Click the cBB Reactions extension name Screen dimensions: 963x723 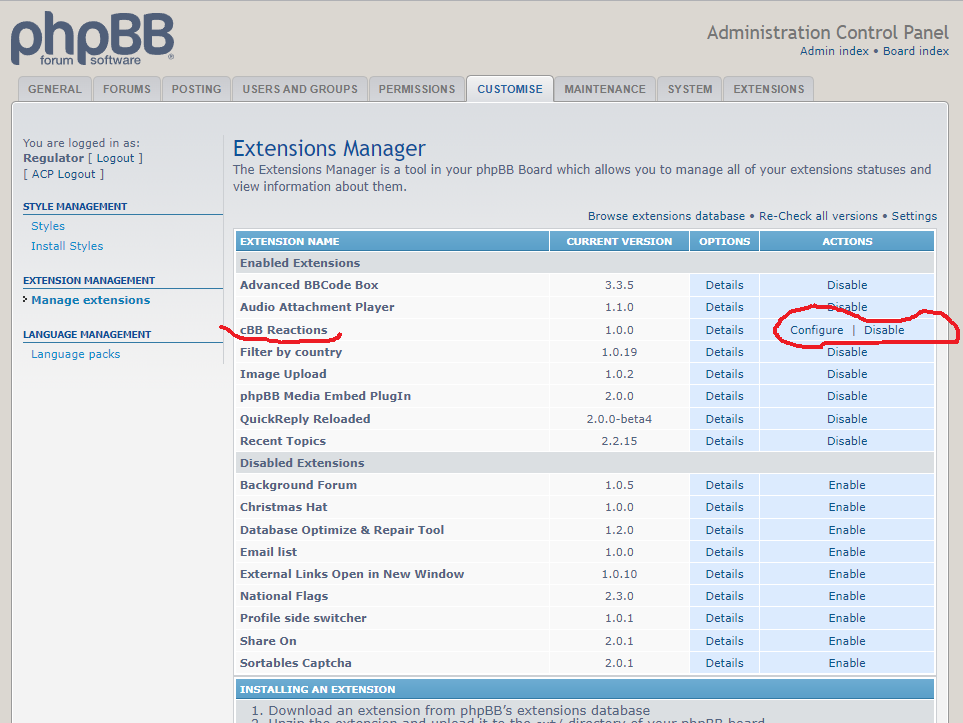tap(284, 330)
